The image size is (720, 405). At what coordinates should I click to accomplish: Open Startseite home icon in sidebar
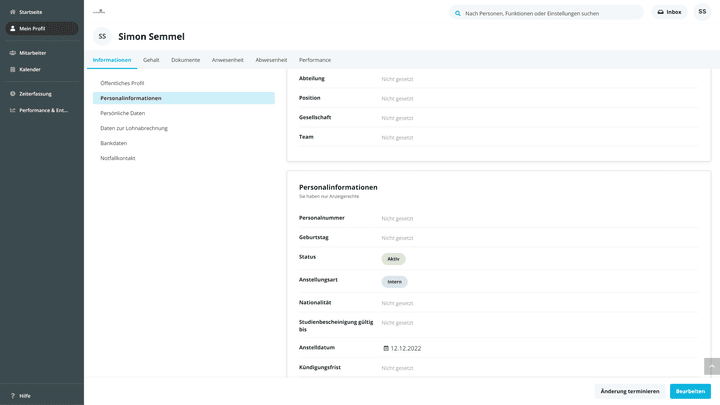[x=12, y=12]
